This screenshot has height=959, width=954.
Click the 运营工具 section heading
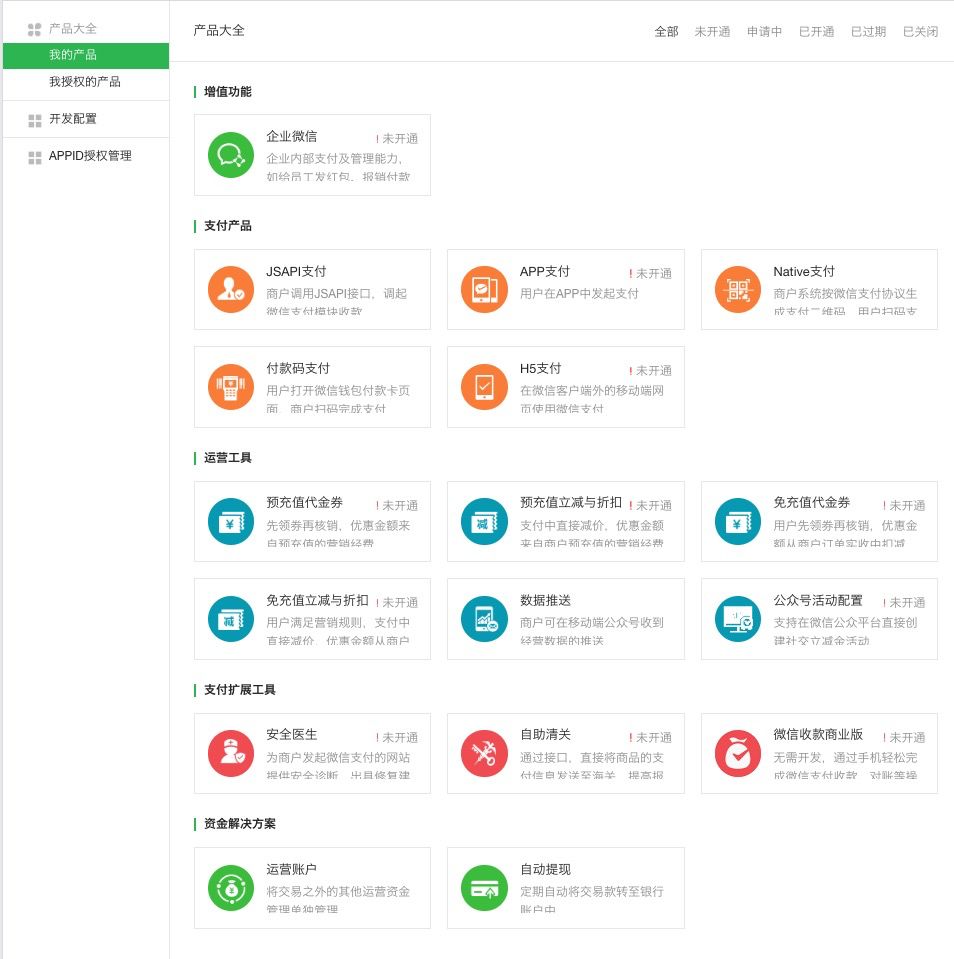[227, 457]
